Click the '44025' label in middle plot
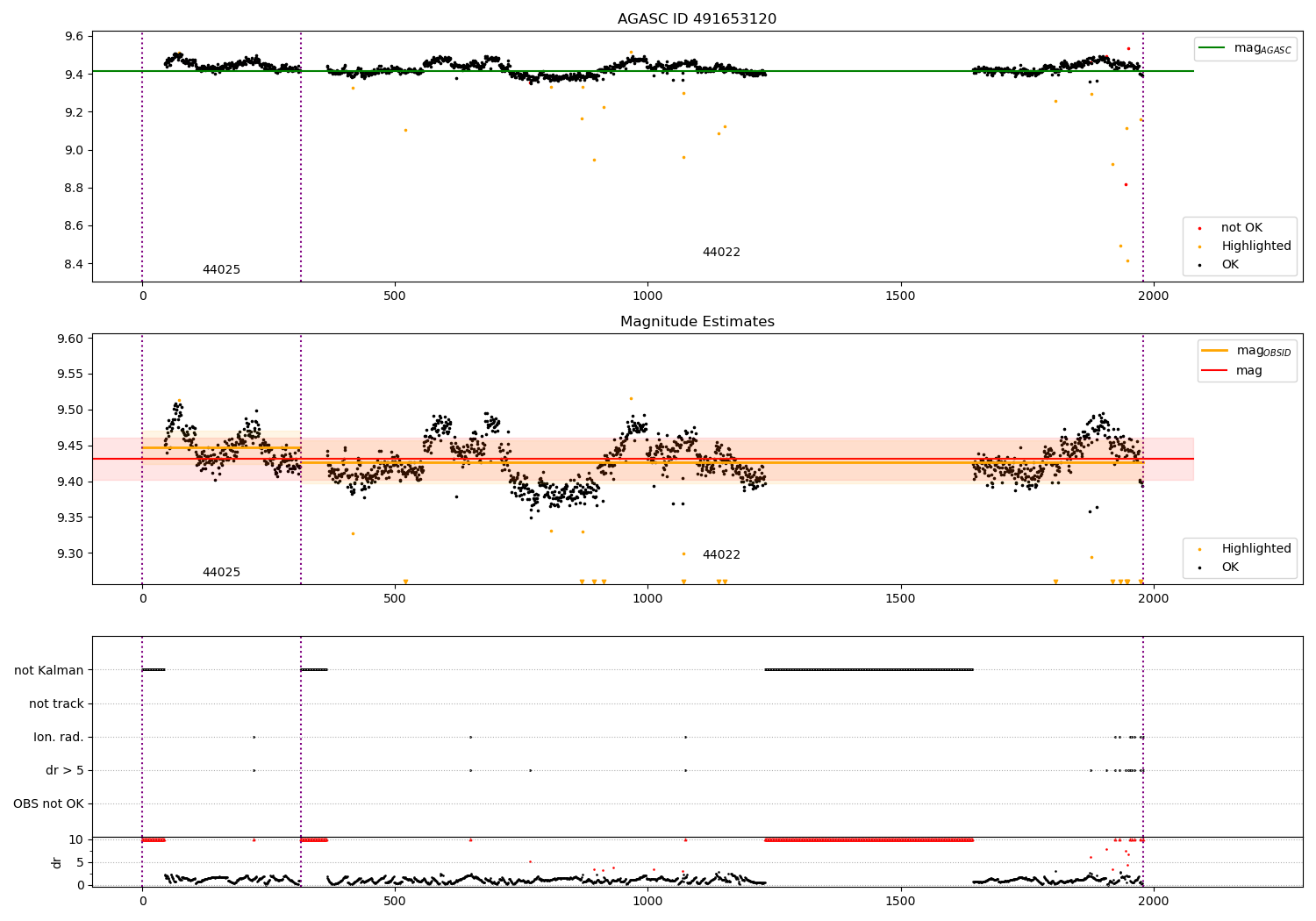 pyautogui.click(x=221, y=573)
